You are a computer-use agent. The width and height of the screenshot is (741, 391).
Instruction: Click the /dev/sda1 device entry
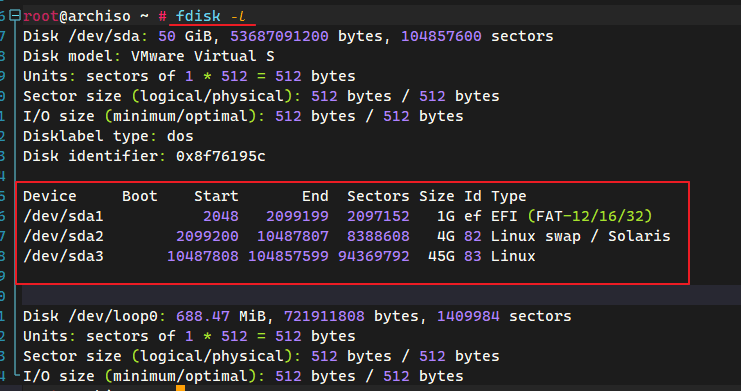63,217
